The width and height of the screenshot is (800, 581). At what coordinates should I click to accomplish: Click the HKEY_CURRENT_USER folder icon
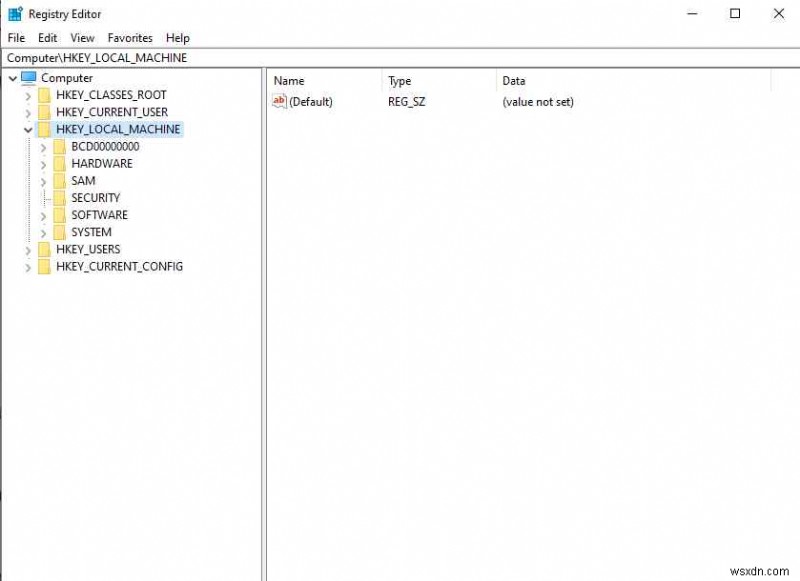click(x=42, y=112)
